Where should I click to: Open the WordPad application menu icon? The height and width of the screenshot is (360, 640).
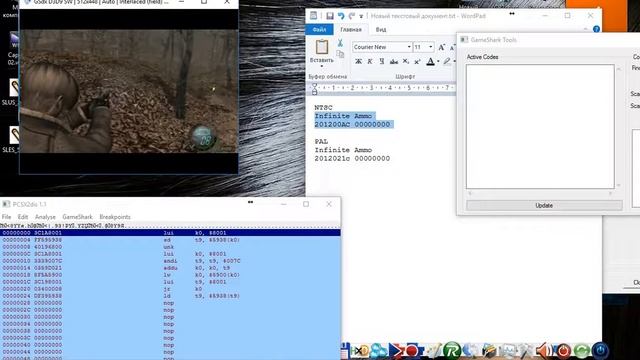tap(313, 16)
